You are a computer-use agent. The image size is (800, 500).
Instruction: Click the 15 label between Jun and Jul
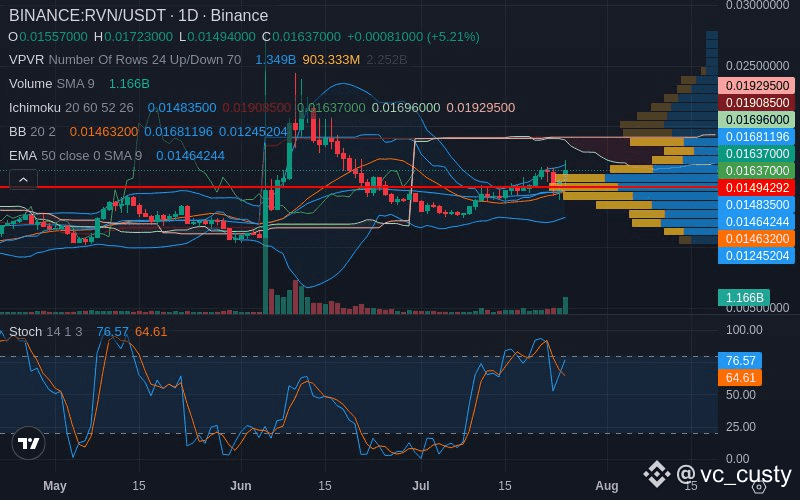pos(324,486)
